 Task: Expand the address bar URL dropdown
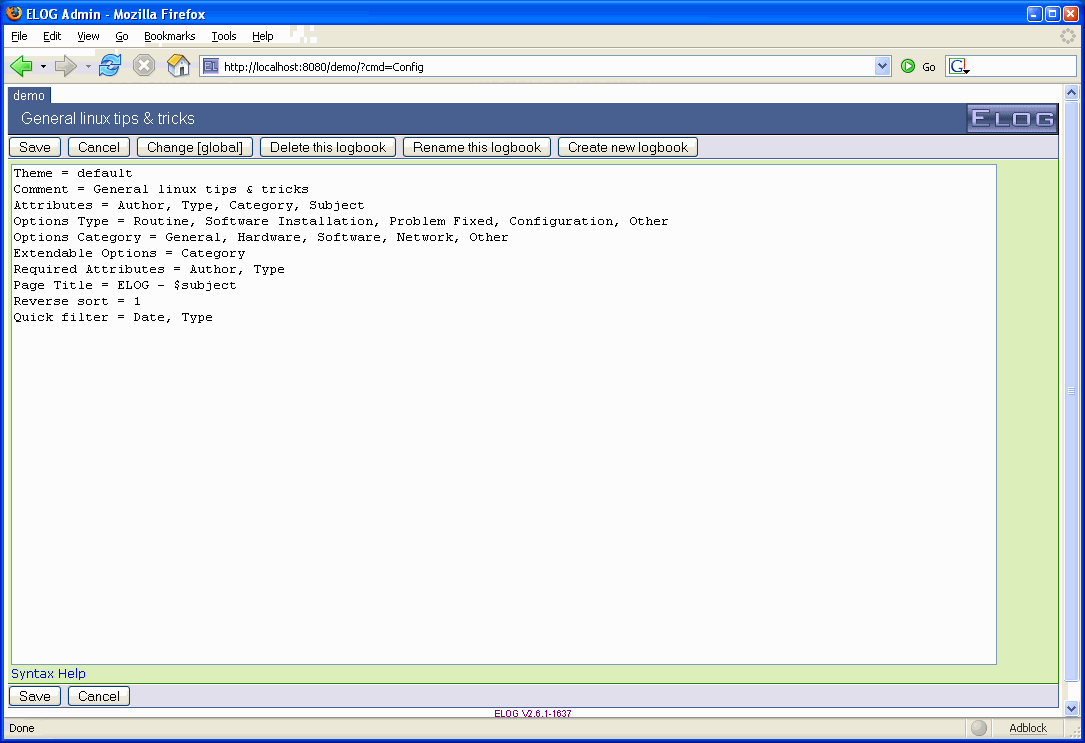click(882, 66)
